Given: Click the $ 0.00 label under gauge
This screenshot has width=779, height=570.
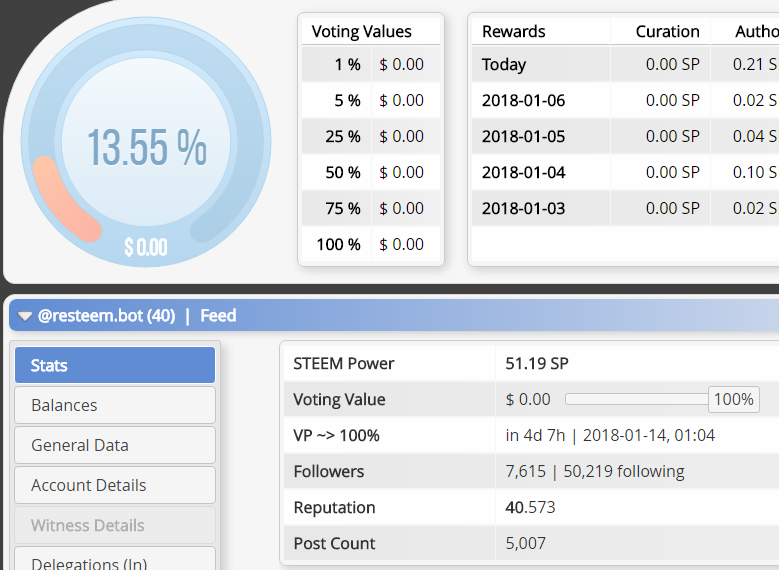Looking at the screenshot, I should (146, 247).
